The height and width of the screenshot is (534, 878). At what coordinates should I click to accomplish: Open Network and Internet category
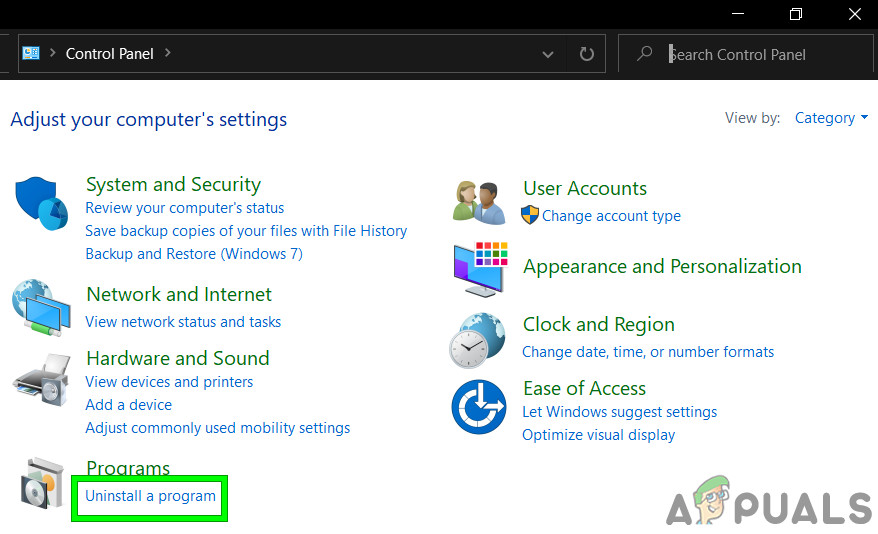click(179, 294)
